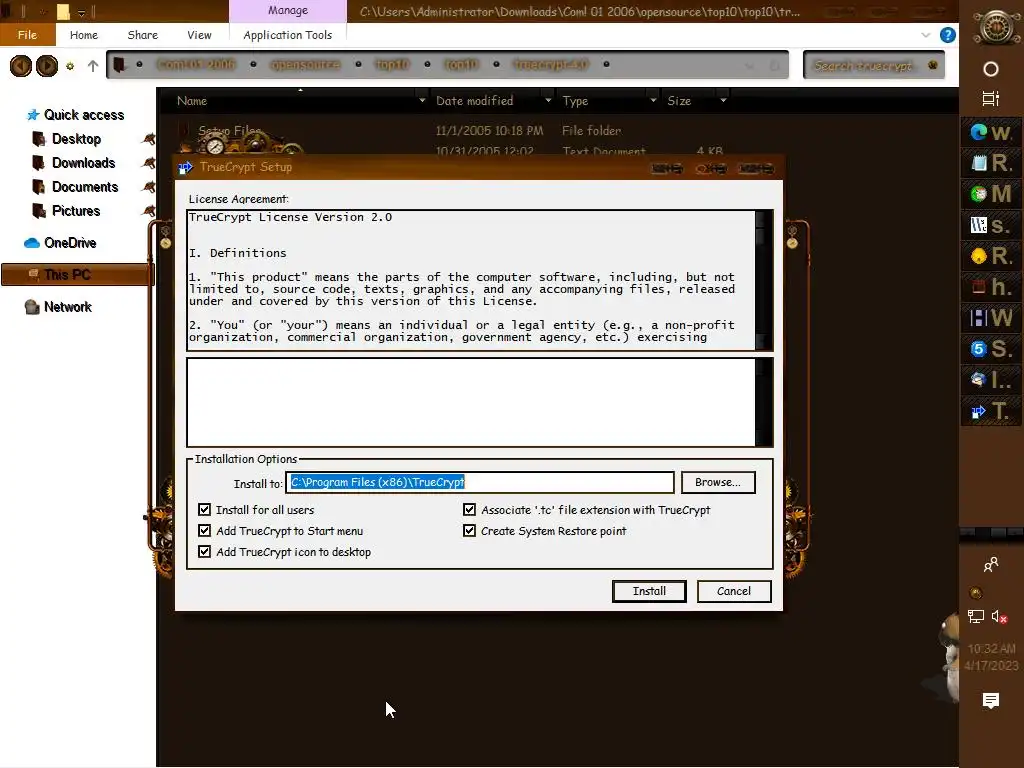Open Size column filter dropdown
This screenshot has height=768, width=1024.
pyautogui.click(x=723, y=101)
